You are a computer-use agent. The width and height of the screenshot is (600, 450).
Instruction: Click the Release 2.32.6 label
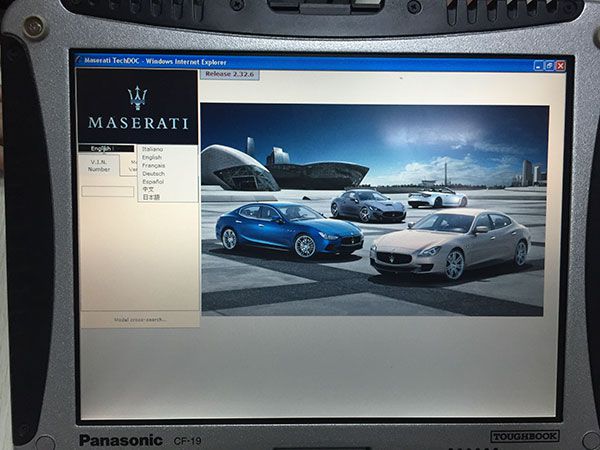tap(230, 74)
